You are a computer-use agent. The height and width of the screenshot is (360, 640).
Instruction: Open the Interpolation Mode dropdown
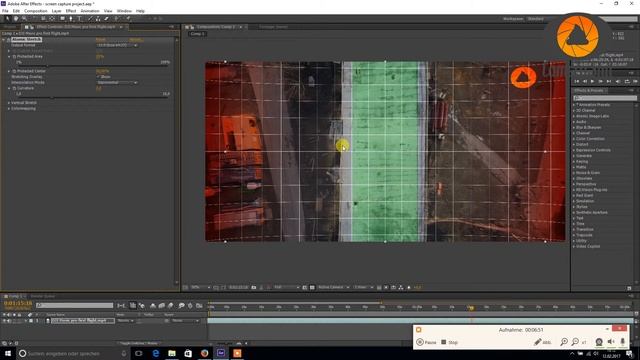coord(117,82)
